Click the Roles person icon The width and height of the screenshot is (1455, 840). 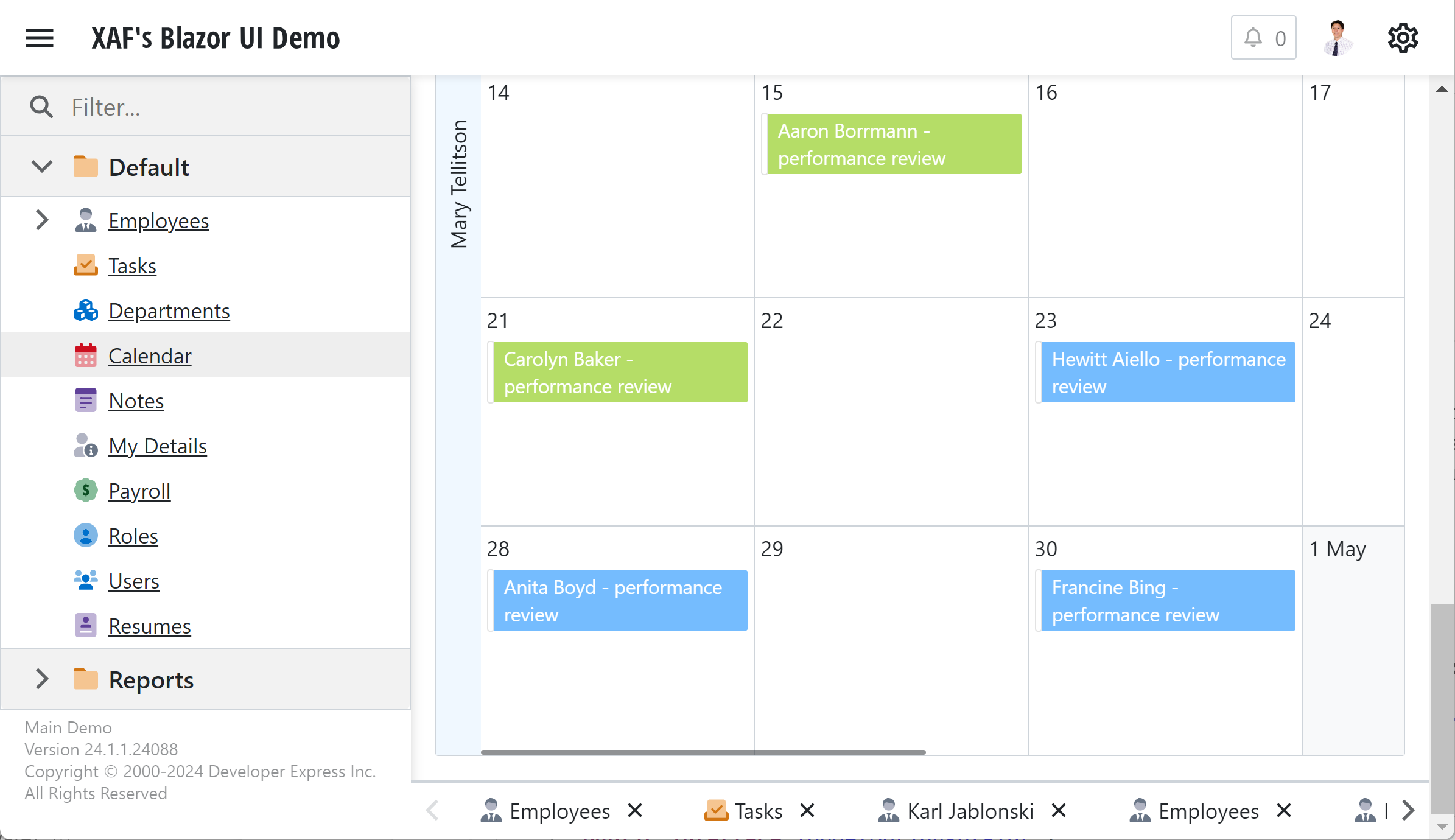(85, 536)
